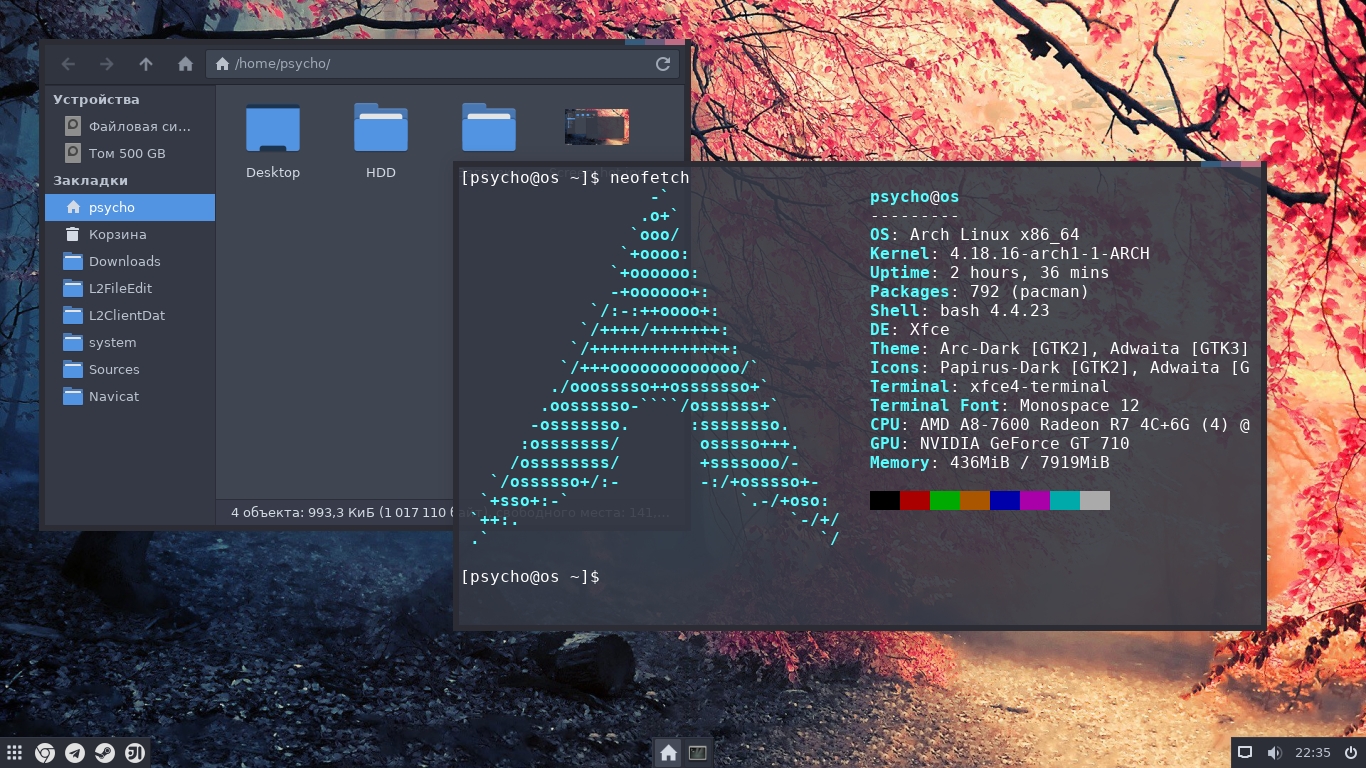Select the screenshot image thumbnail

coord(596,127)
